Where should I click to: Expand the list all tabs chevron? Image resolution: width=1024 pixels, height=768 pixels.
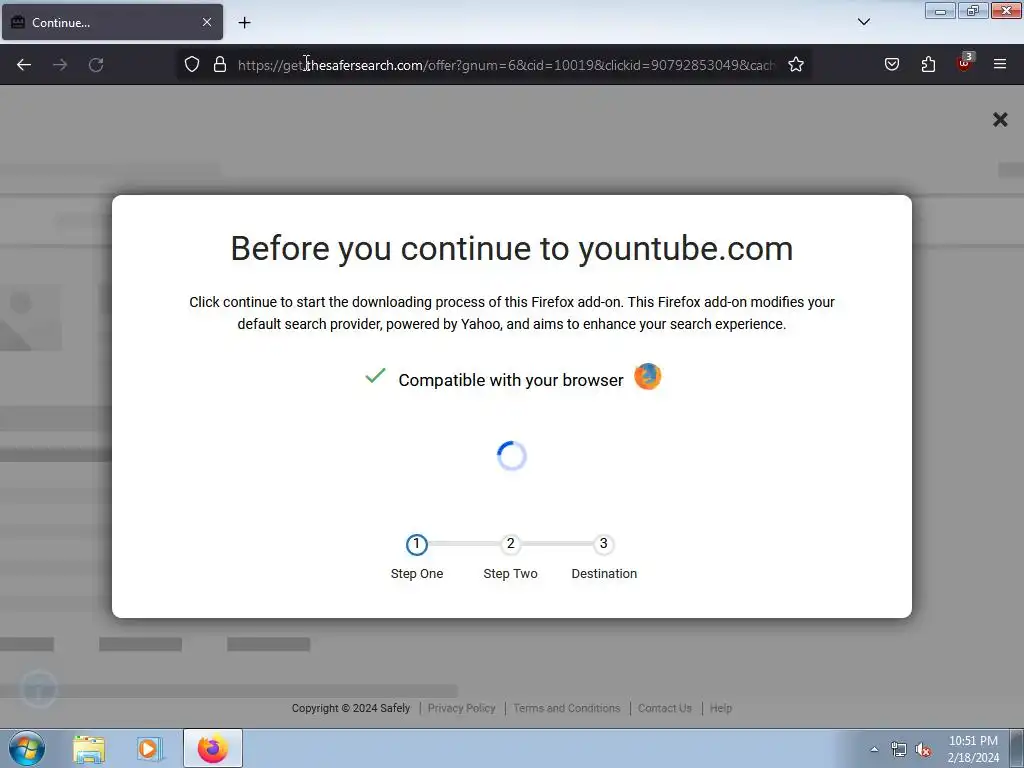[x=863, y=22]
